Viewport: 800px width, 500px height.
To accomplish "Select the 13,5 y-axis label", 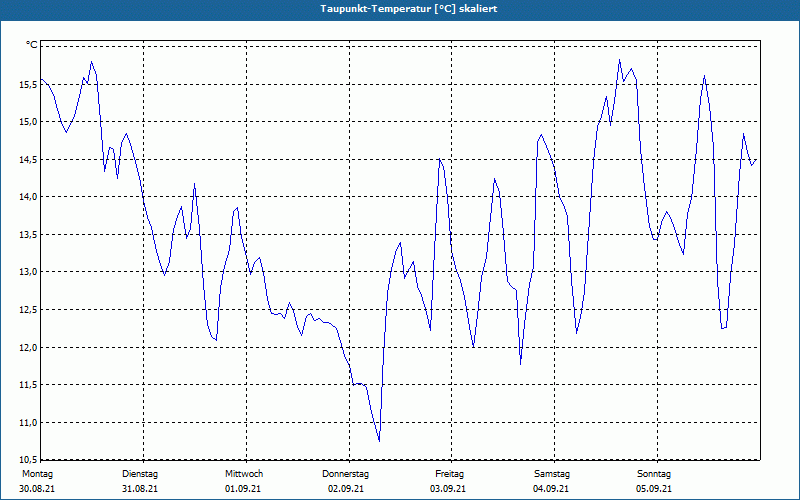I will (x=28, y=235).
